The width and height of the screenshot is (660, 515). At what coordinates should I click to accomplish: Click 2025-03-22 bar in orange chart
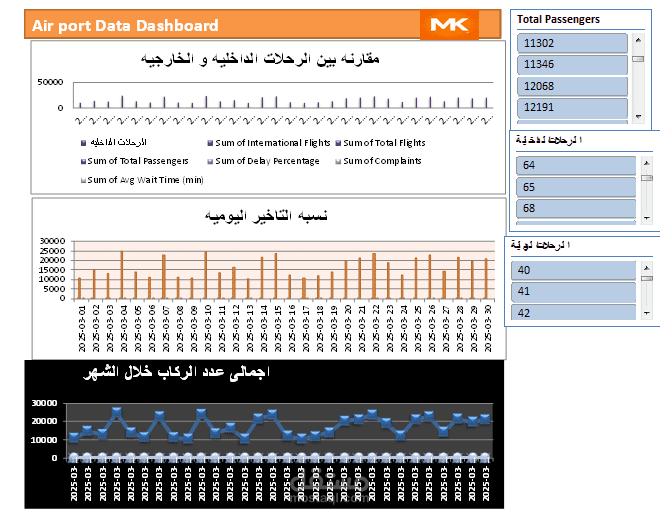pyautogui.click(x=374, y=276)
